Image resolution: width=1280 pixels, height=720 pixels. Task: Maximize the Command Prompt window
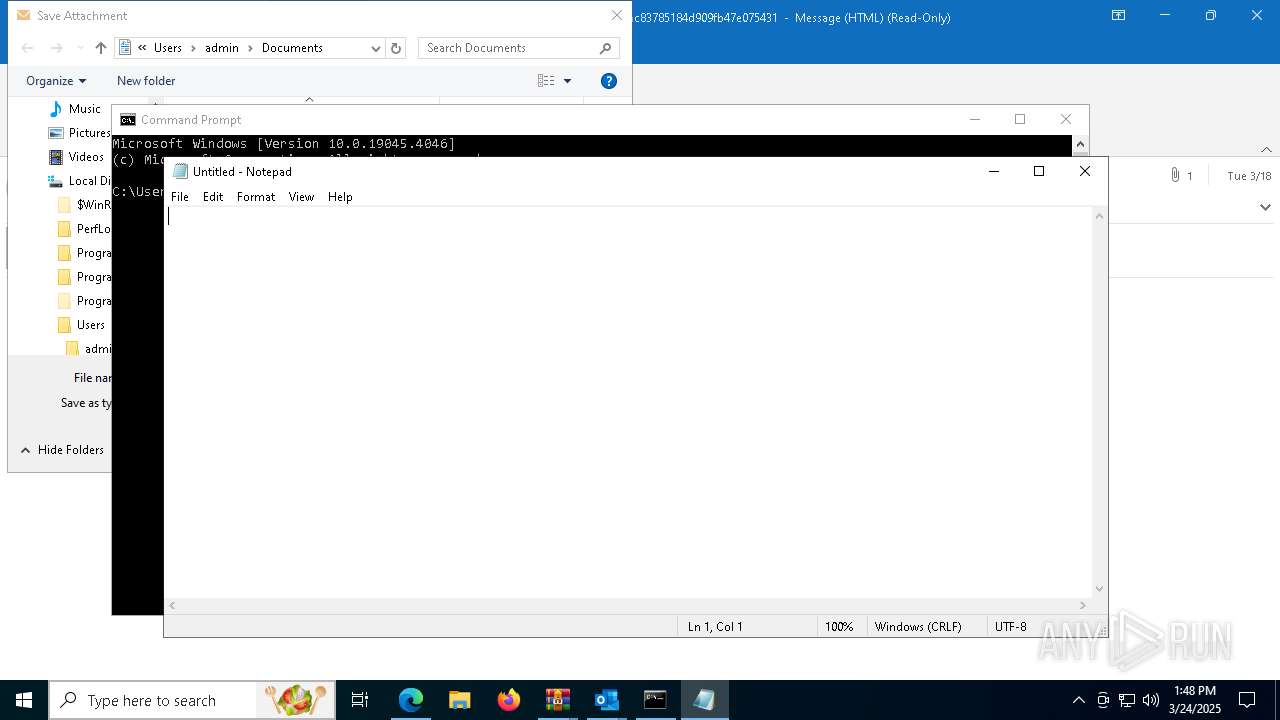click(x=1020, y=119)
